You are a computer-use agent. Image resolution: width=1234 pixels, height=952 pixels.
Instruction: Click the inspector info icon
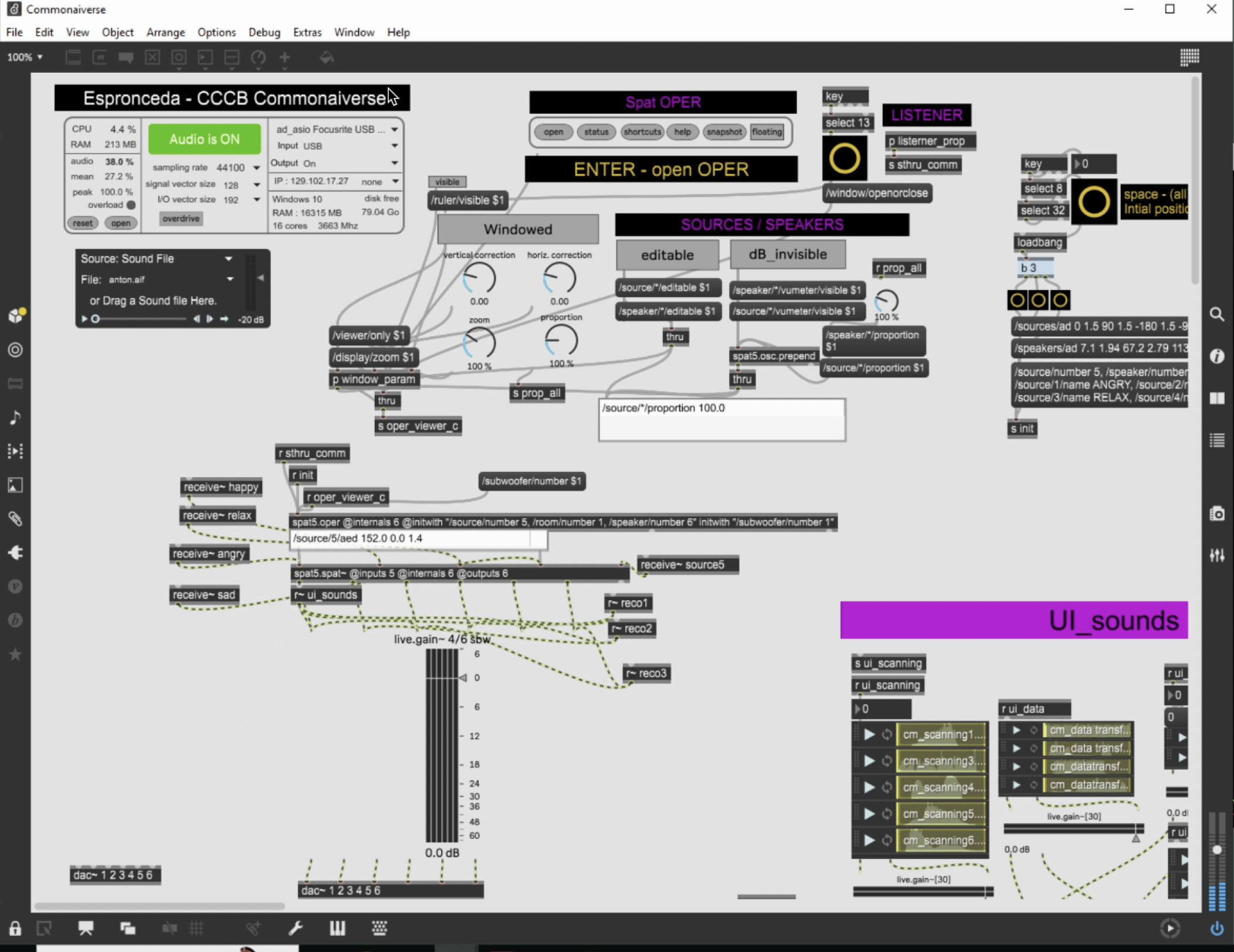coord(1217,356)
